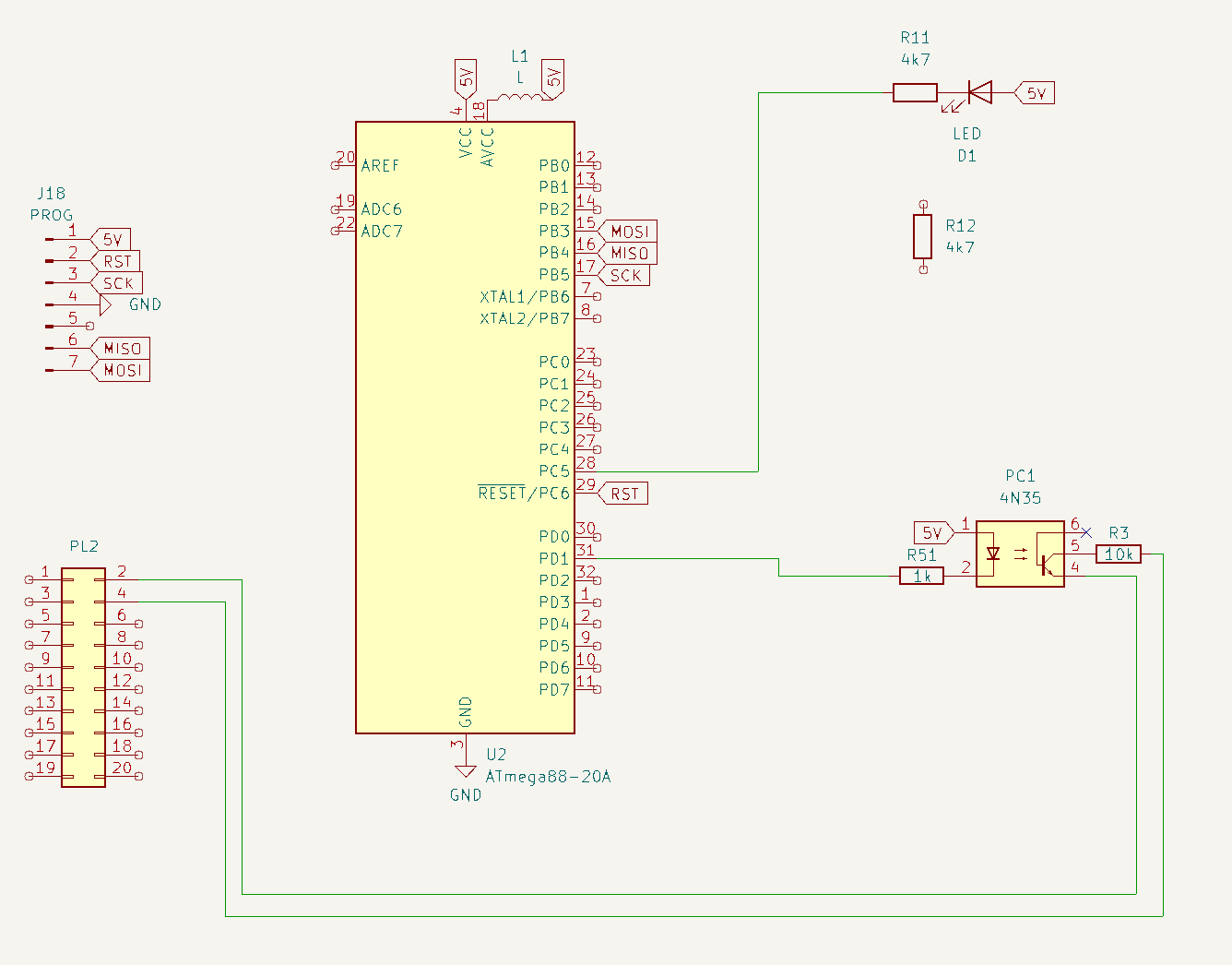Click the R12 reference text
The image size is (1232, 965).
coord(960,226)
